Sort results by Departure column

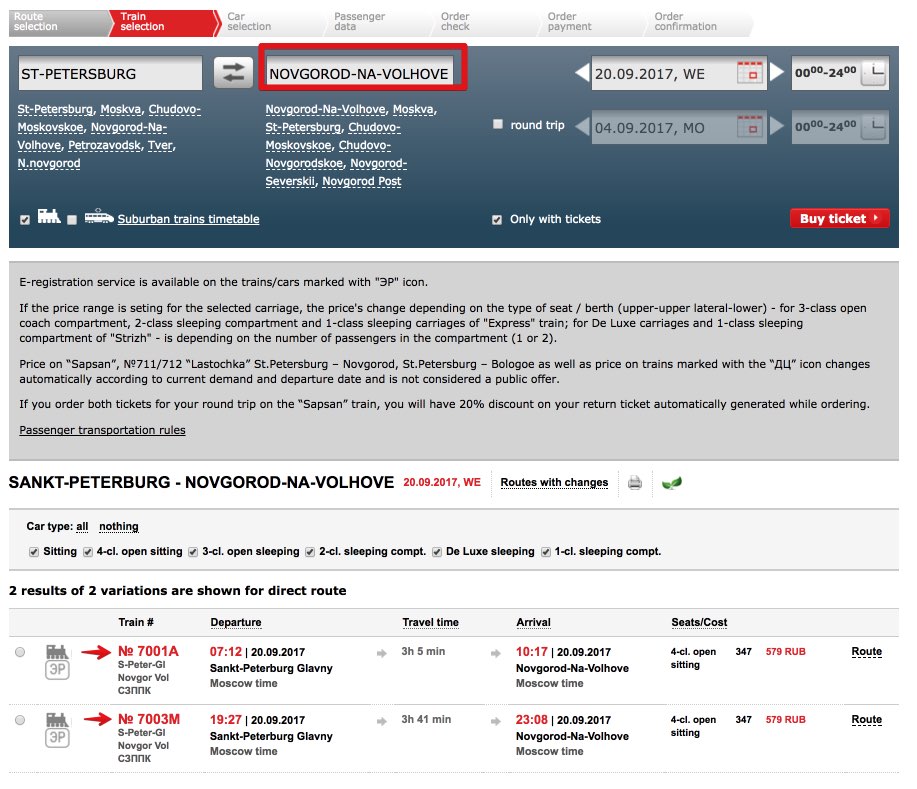[x=236, y=622]
